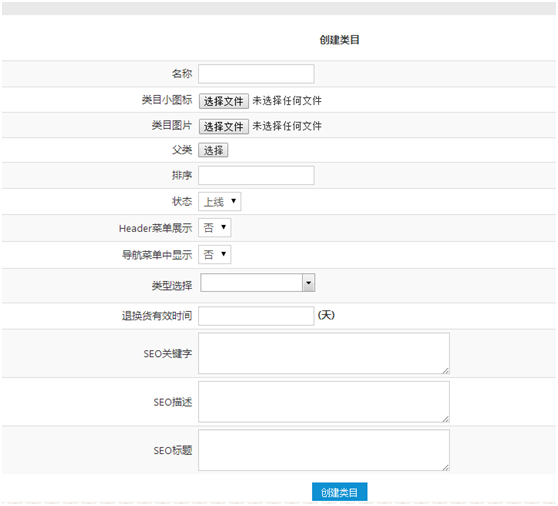Click the SEO关键字 text area
Screen dimensions: 558x506
coord(324,353)
